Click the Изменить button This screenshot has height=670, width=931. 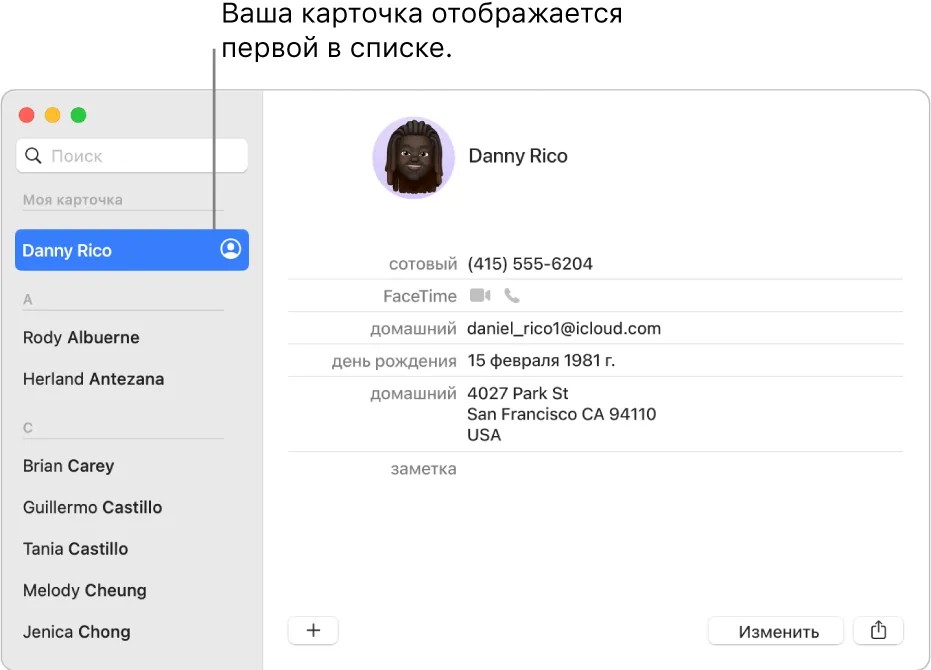point(775,631)
